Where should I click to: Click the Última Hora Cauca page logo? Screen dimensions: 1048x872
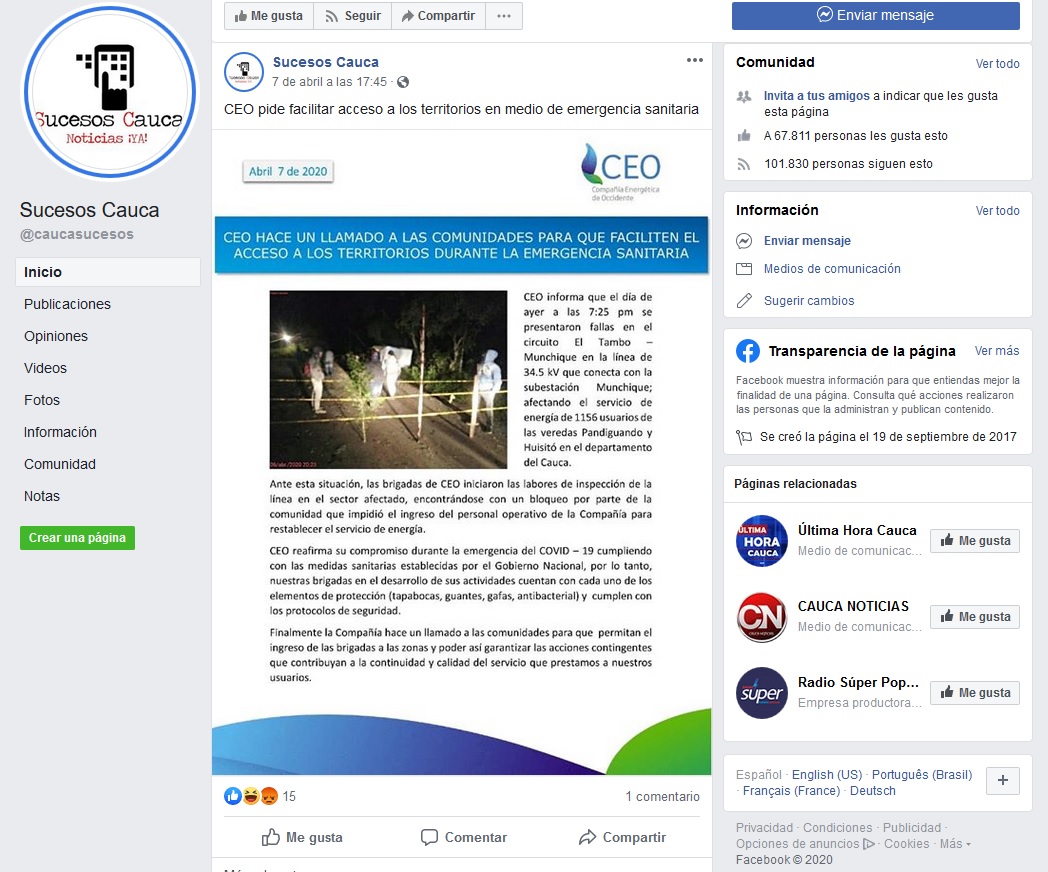pyautogui.click(x=762, y=541)
